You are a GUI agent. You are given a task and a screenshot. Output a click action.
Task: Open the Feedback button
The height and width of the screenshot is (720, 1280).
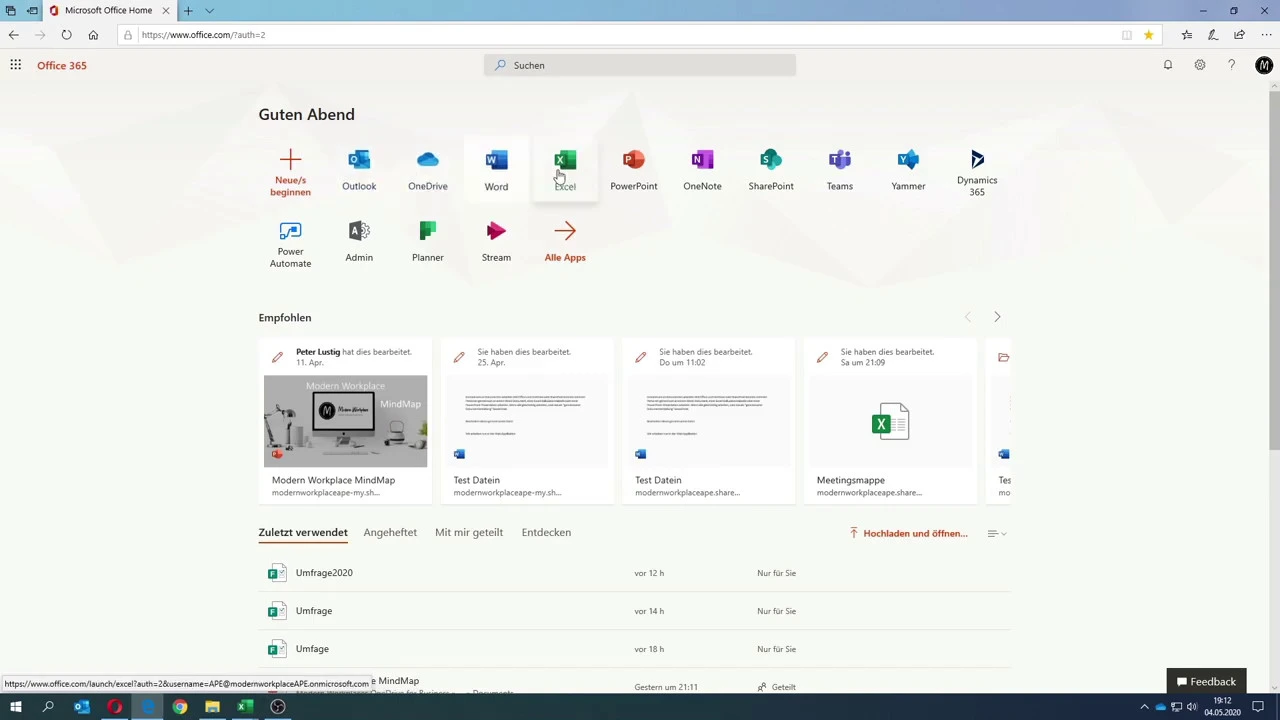[1206, 682]
